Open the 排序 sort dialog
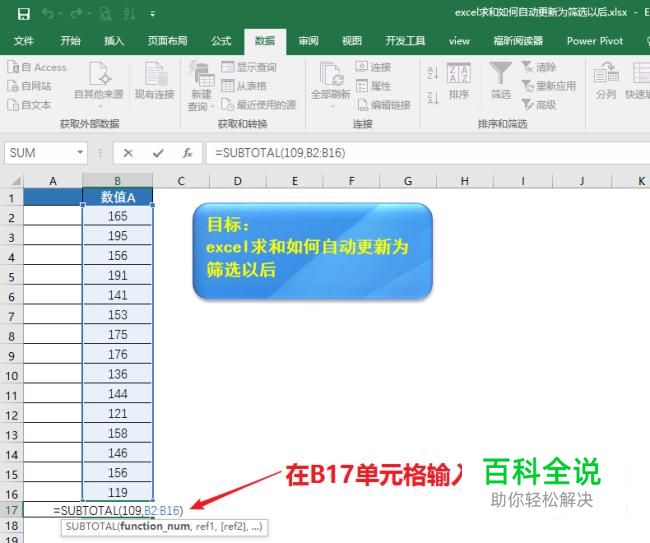650x543 pixels. [459, 81]
